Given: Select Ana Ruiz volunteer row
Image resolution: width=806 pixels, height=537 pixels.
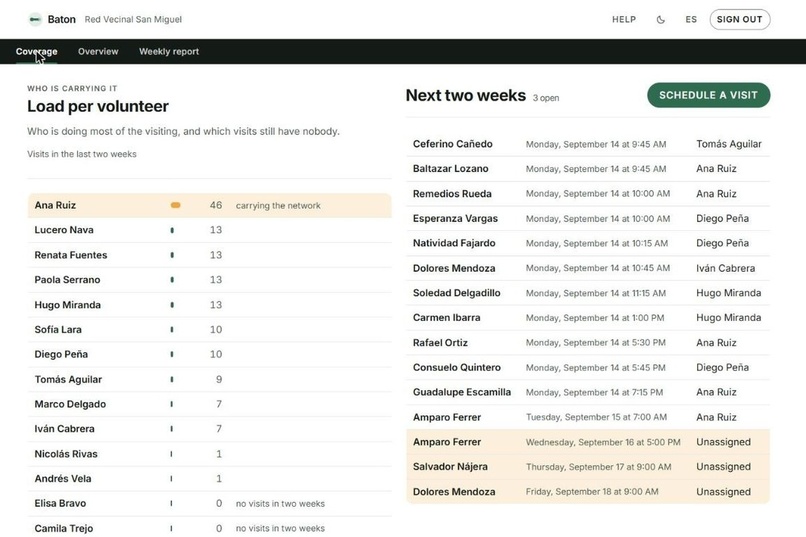Looking at the screenshot, I should (x=209, y=205).
